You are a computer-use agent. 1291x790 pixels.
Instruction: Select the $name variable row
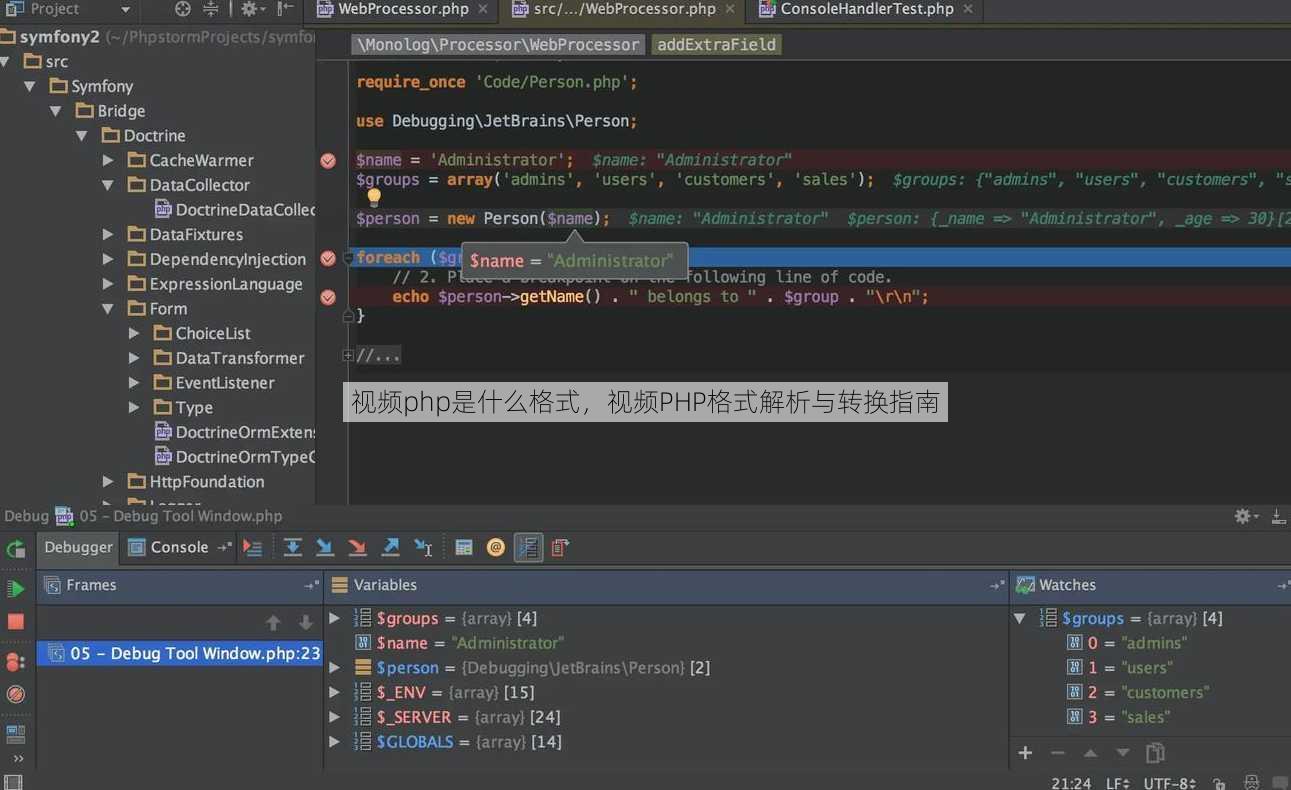coord(666,643)
